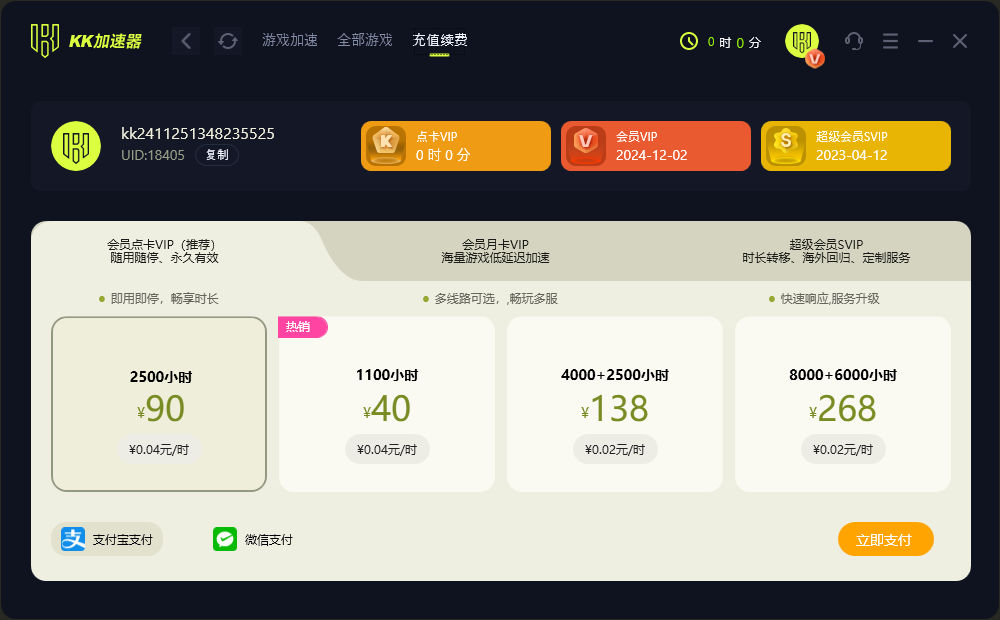Click the 热销 hot-sale tag
Viewport: 1000px width, 620px height.
[302, 327]
